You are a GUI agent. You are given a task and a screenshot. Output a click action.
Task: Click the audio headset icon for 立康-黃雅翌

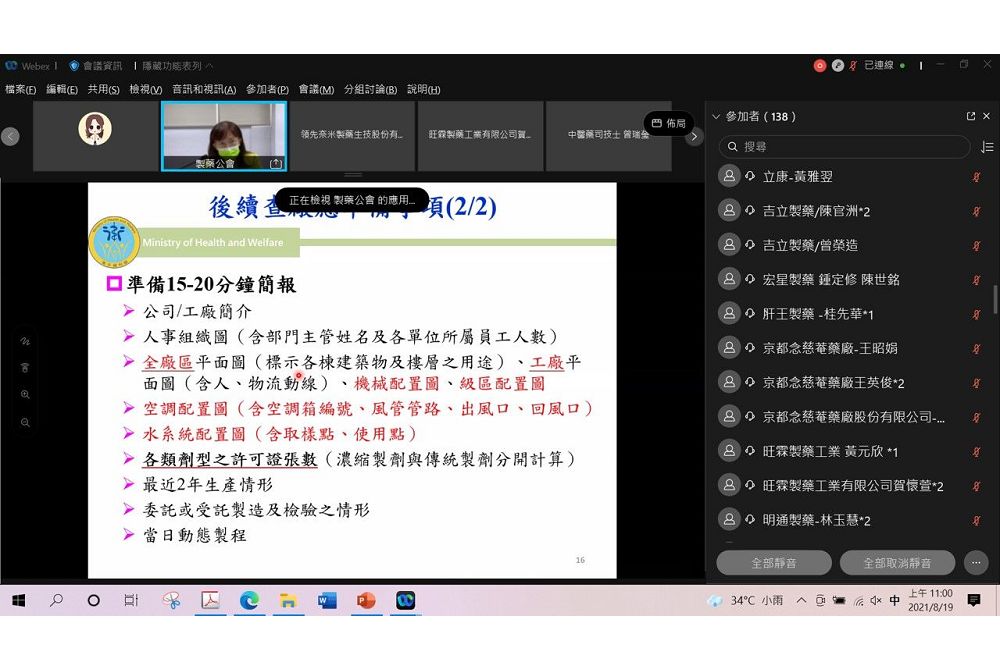pos(751,176)
